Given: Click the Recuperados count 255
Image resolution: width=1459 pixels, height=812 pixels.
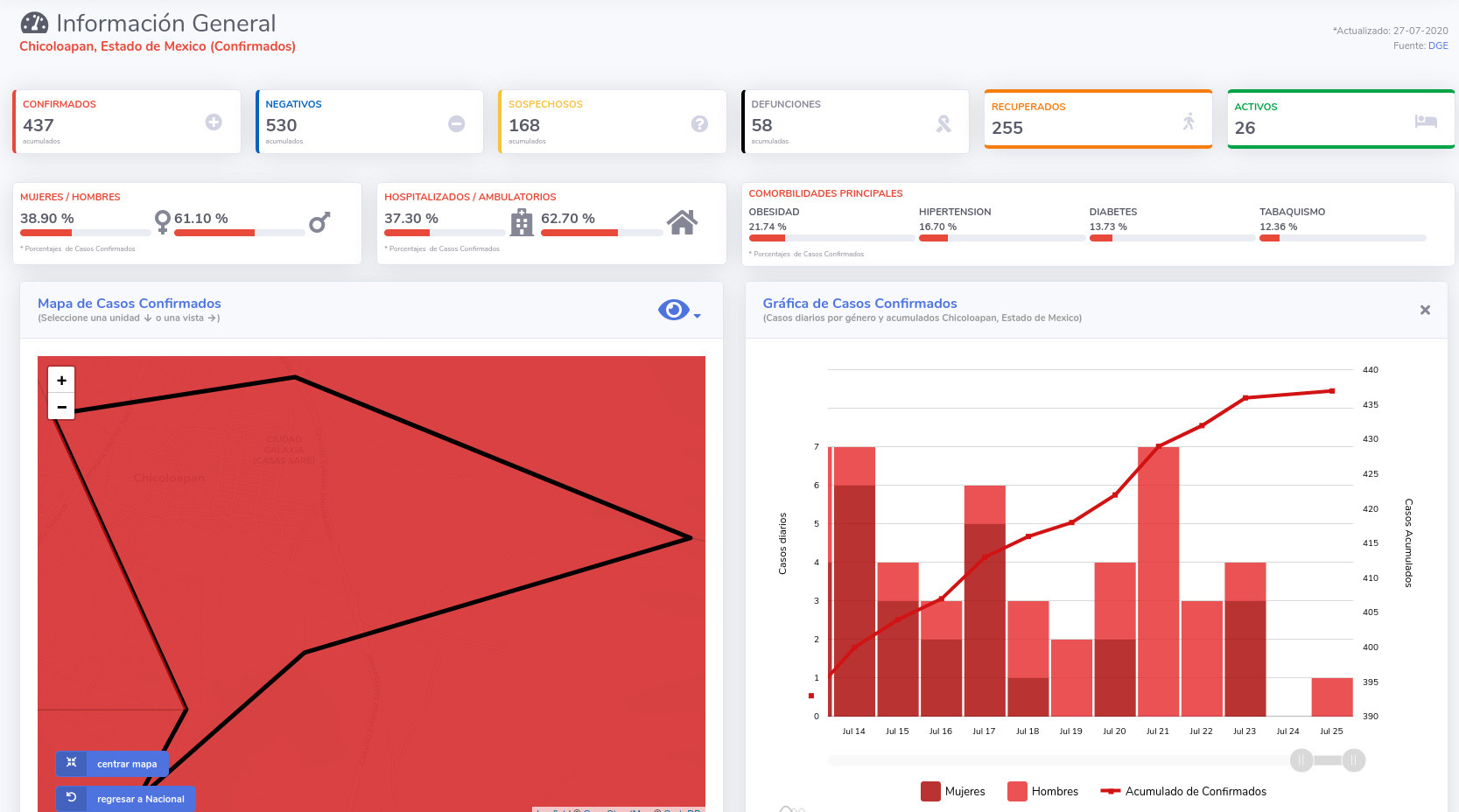Looking at the screenshot, I should (1007, 128).
